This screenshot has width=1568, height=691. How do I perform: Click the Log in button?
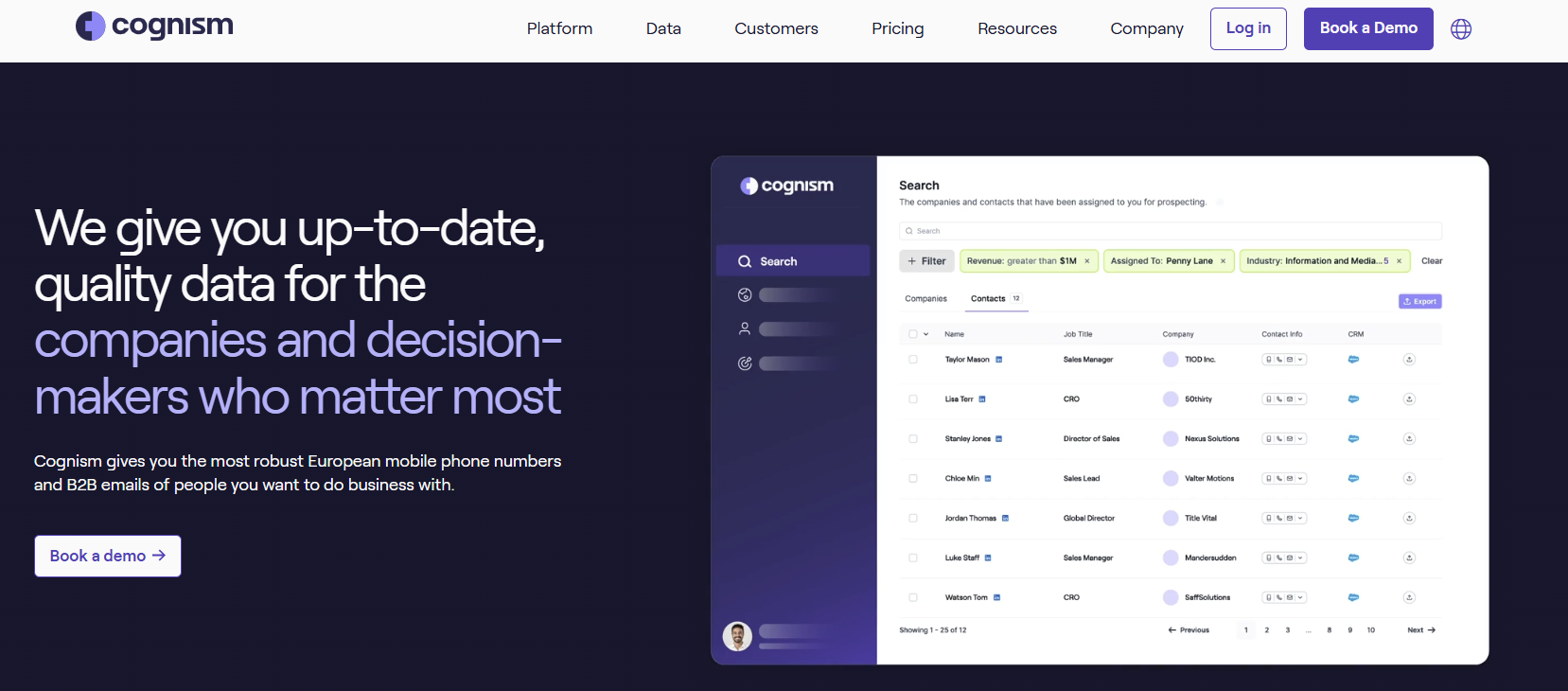(x=1248, y=28)
